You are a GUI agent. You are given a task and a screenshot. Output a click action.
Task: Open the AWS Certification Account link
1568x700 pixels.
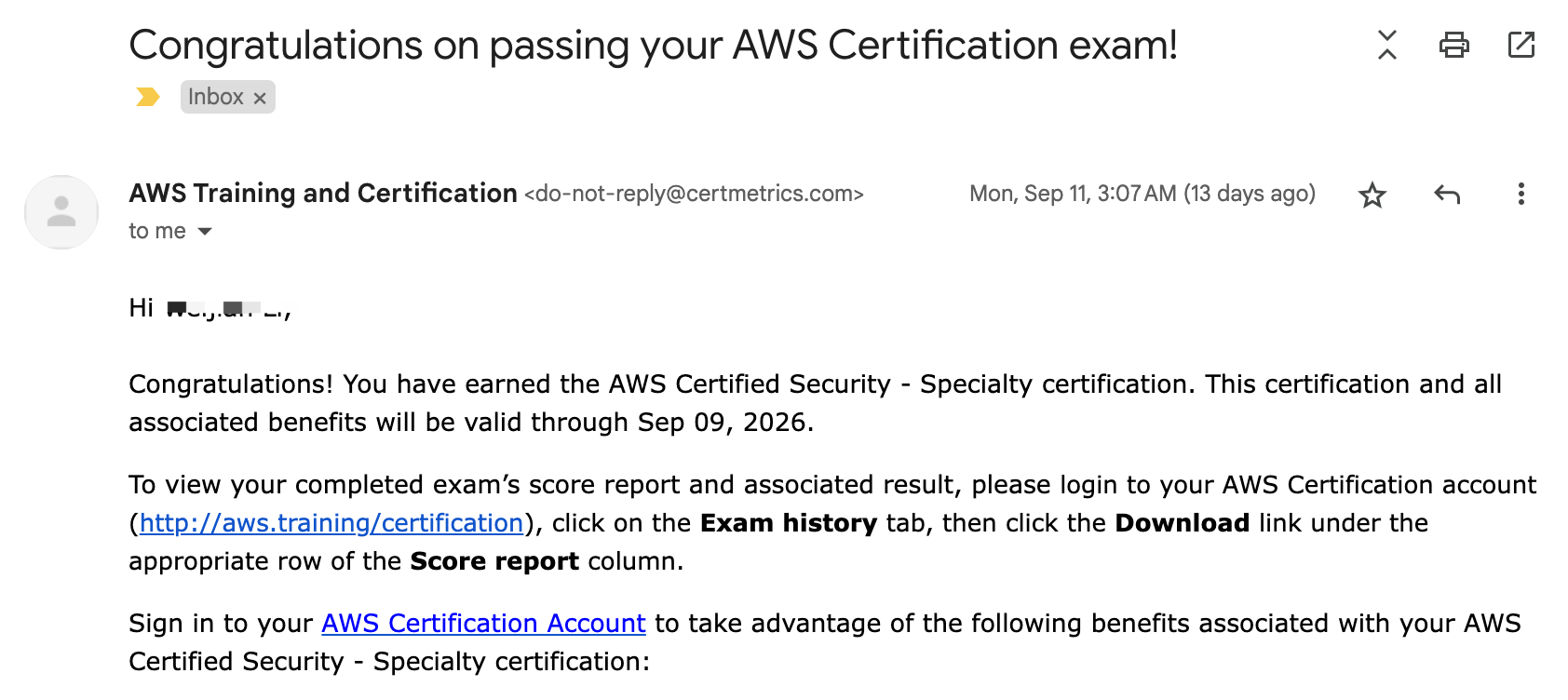483,624
